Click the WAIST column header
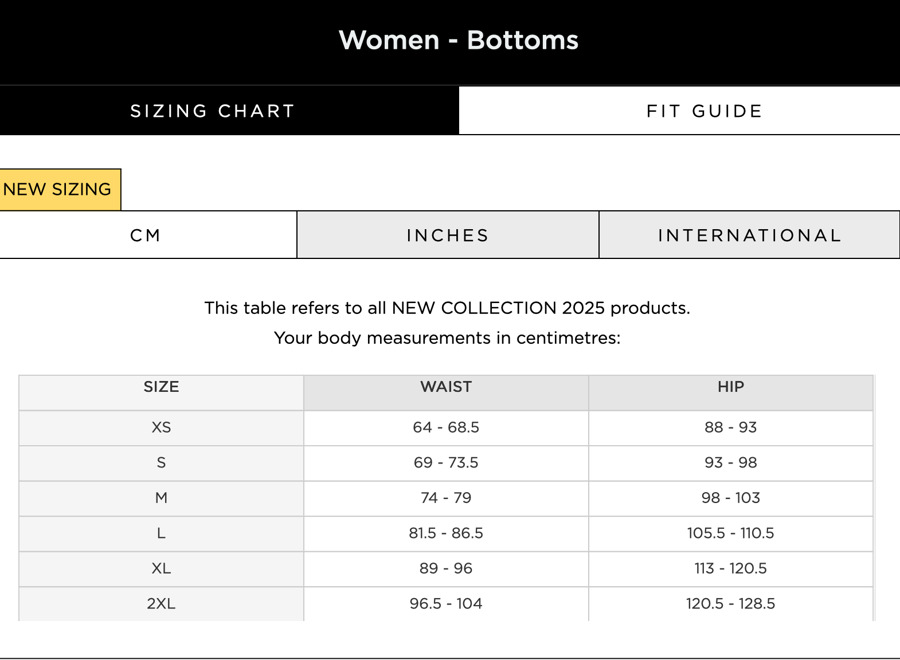 click(x=446, y=387)
